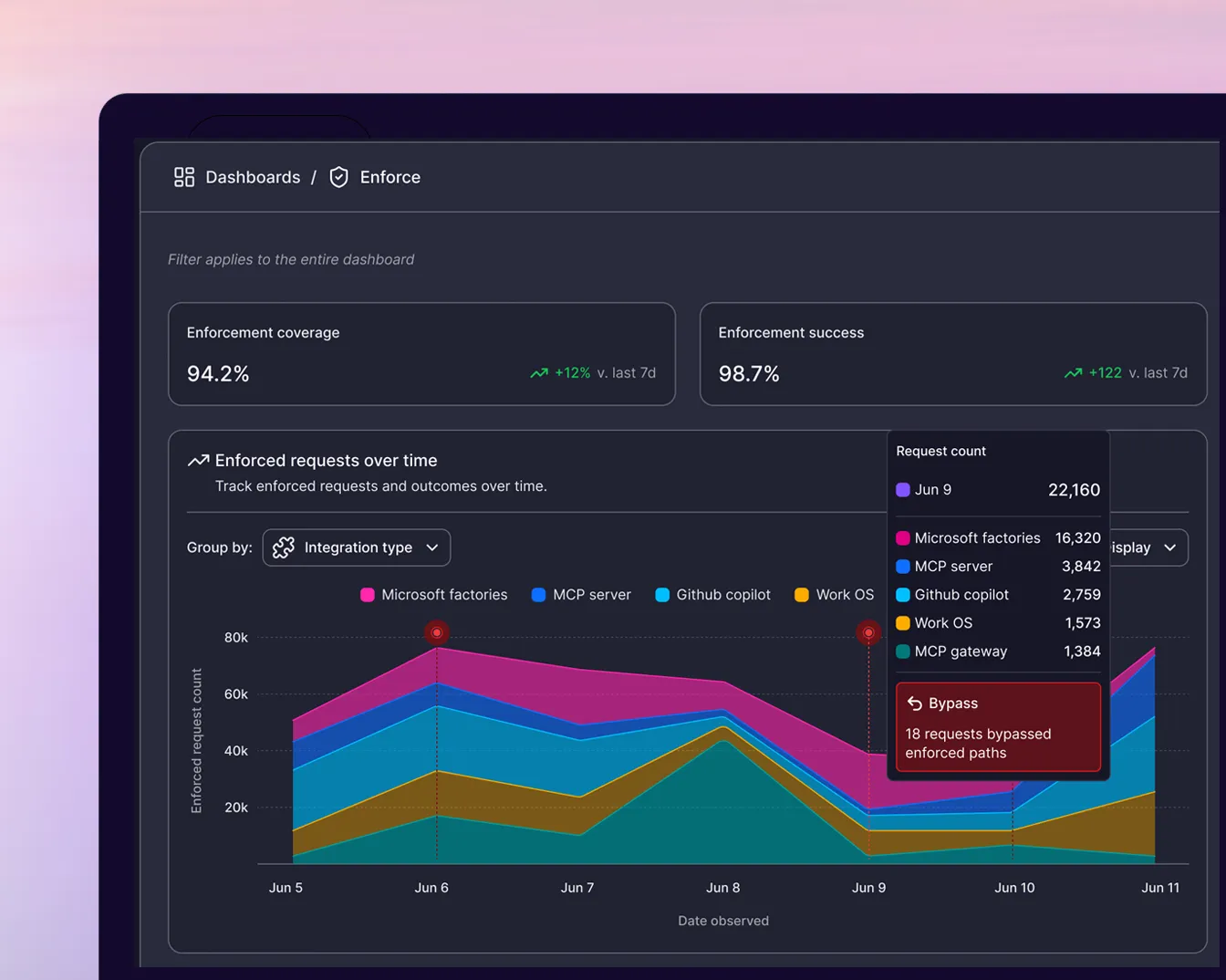Click "Filter applies to the entire dashboard" text
The width and height of the screenshot is (1226, 980).
(x=291, y=260)
